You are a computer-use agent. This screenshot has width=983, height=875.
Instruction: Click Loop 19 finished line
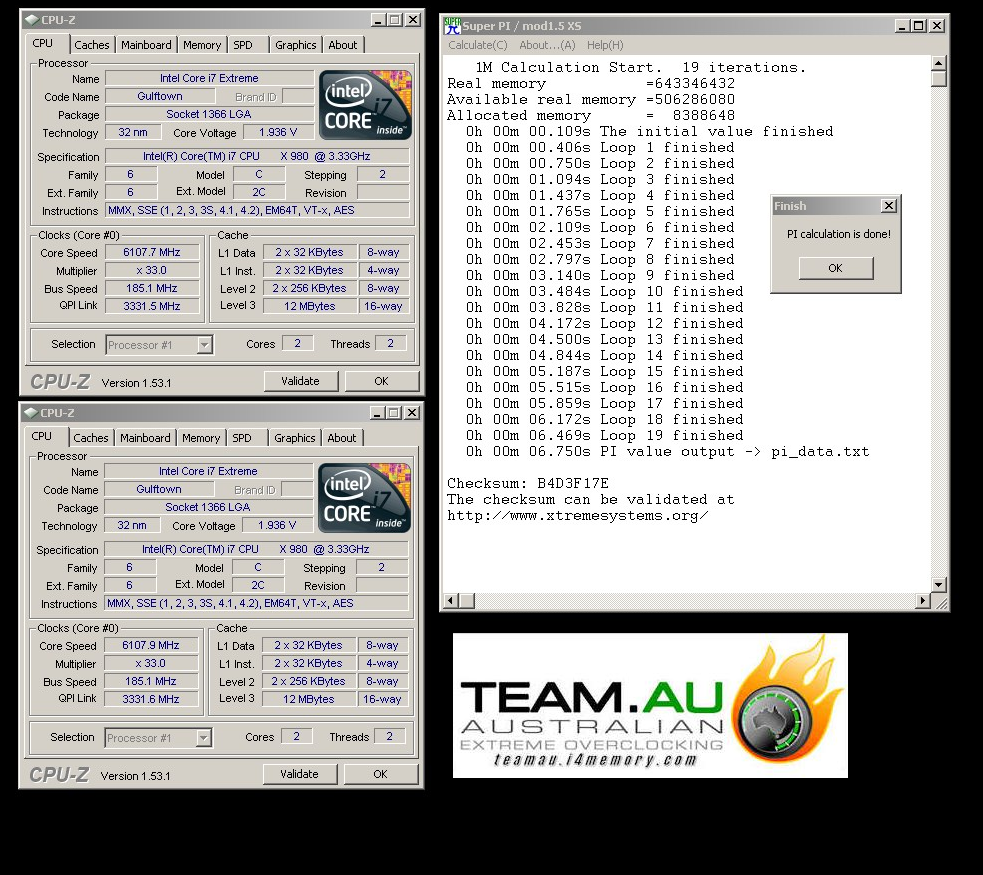tap(604, 436)
